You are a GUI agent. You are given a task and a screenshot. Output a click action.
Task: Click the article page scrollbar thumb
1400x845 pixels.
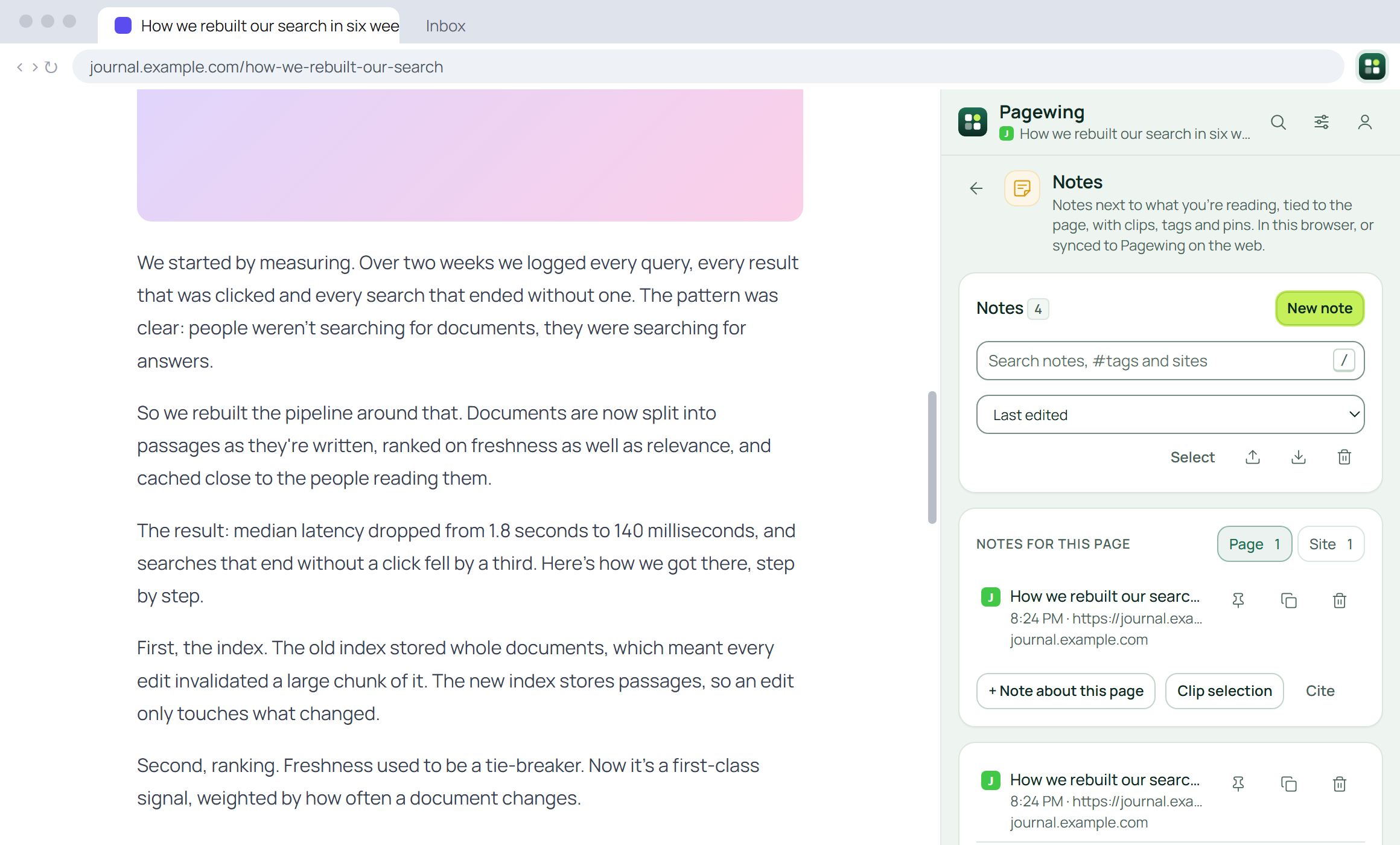(932, 457)
